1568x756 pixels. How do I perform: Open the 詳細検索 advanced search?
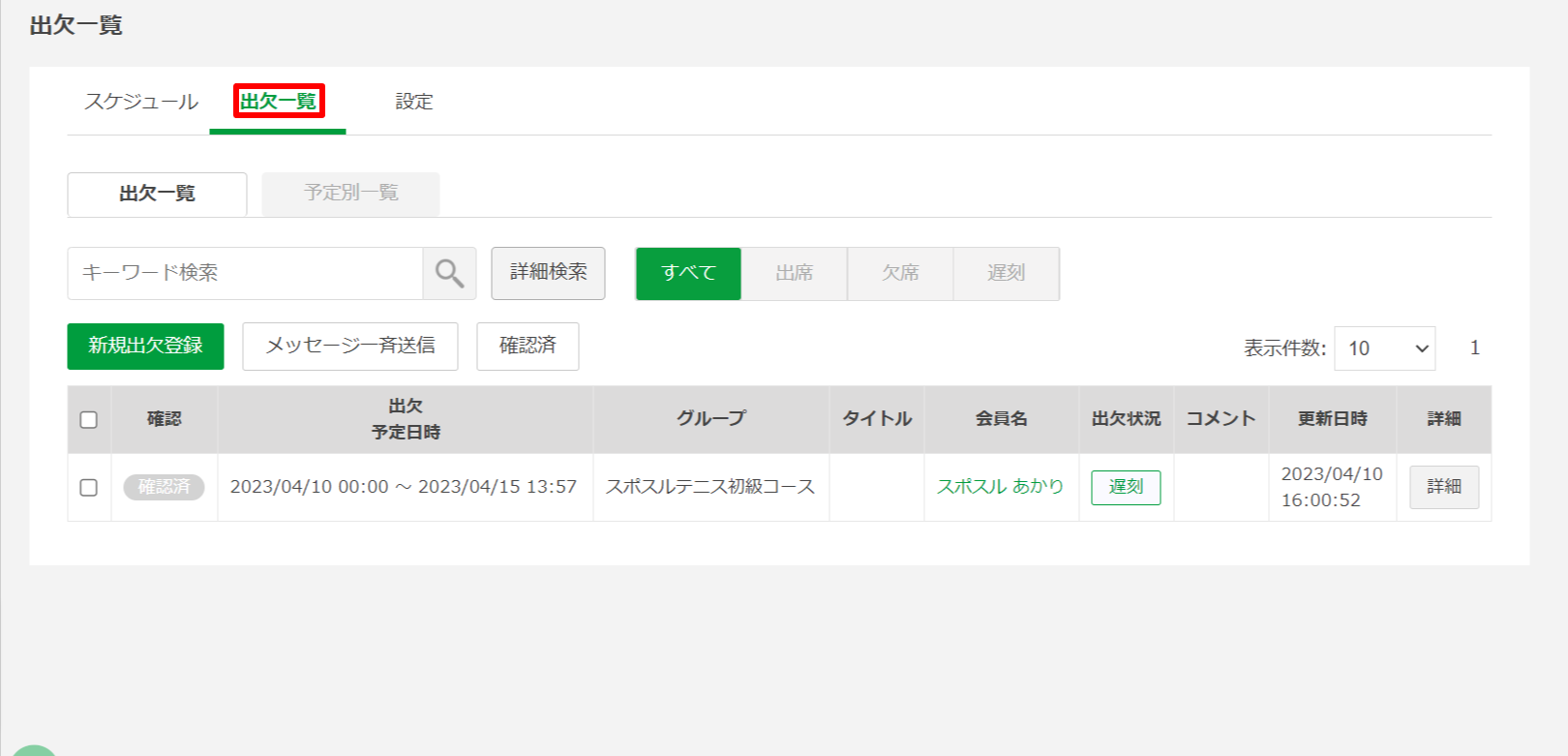tap(548, 273)
